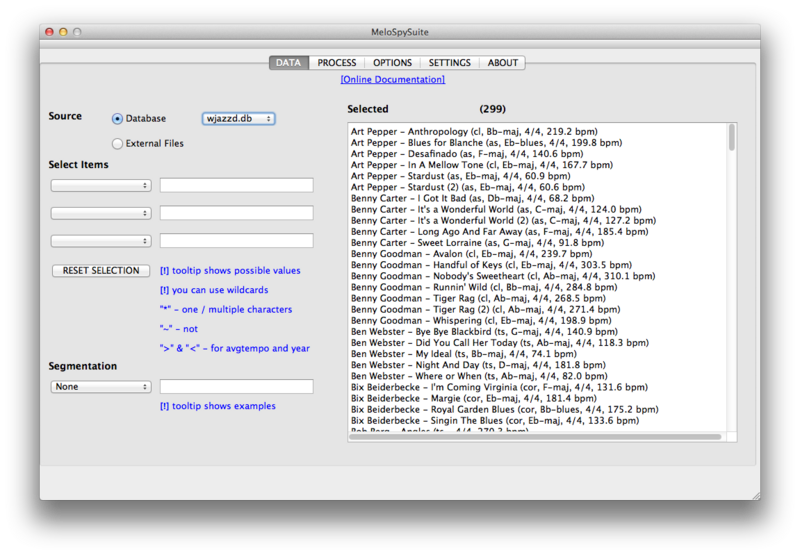800x555 pixels.
Task: Expand the first Select Items dropdown
Action: (x=100, y=186)
